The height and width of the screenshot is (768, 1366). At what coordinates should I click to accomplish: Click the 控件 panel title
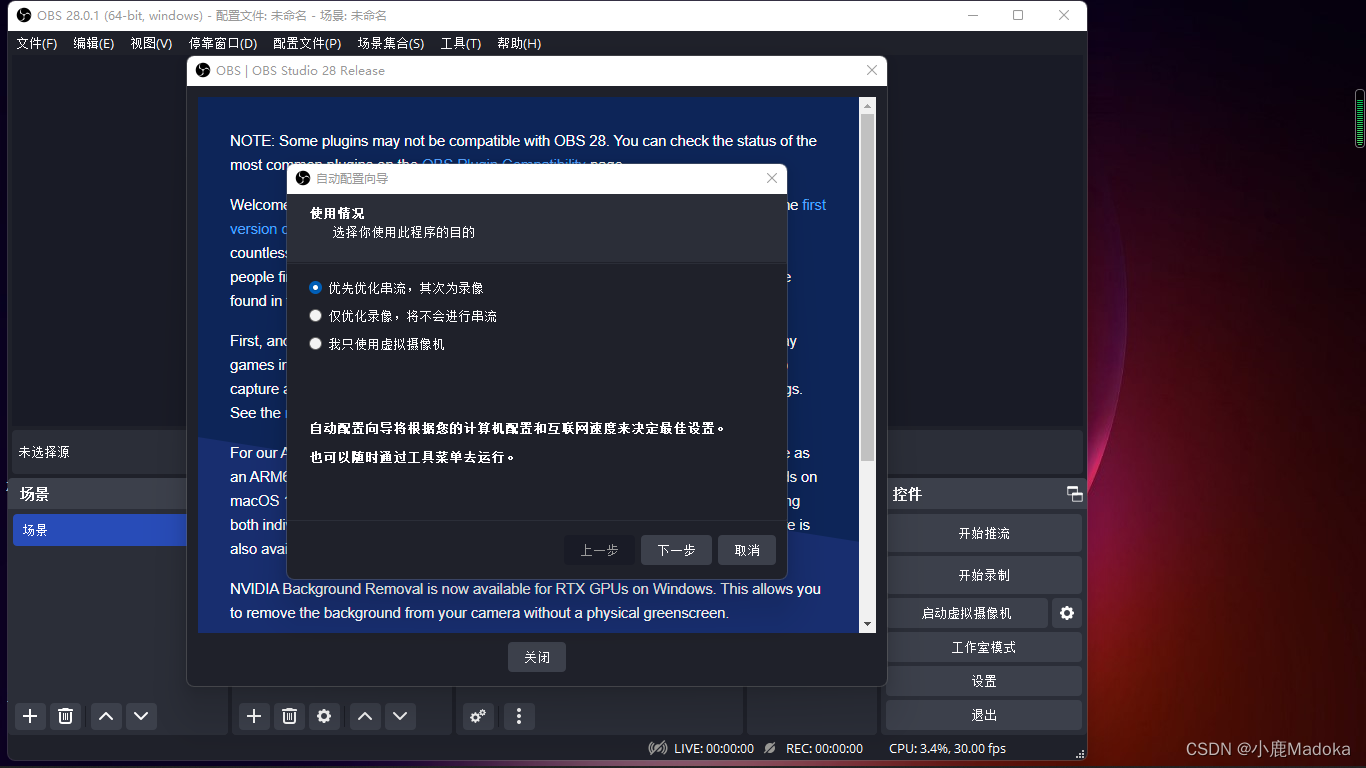tap(908, 494)
